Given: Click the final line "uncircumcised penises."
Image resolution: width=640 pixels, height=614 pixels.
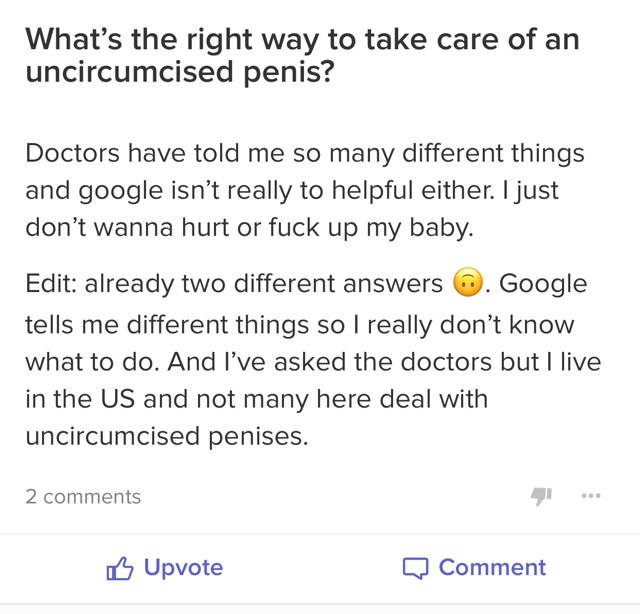Looking at the screenshot, I should tap(167, 436).
